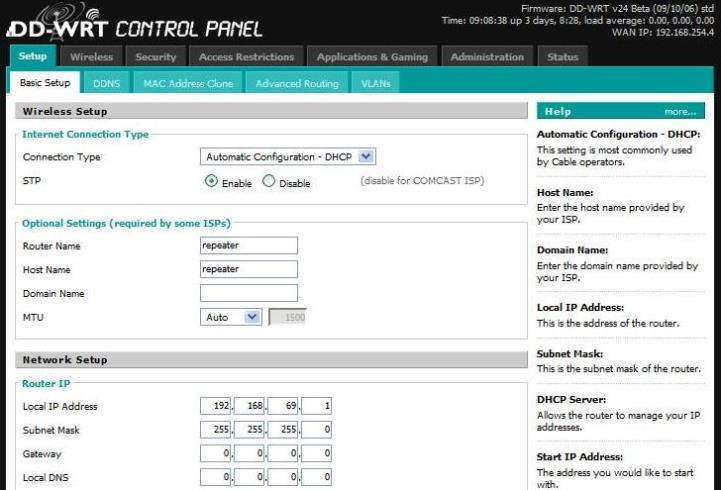Click the DD-WRT Control Panel logo
This screenshot has width=721, height=490.
coord(134,23)
